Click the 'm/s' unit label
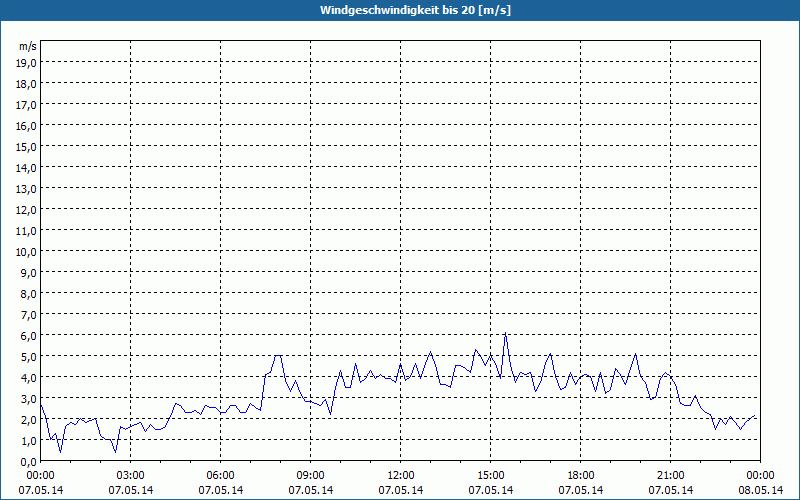800x500 pixels. click(x=28, y=46)
